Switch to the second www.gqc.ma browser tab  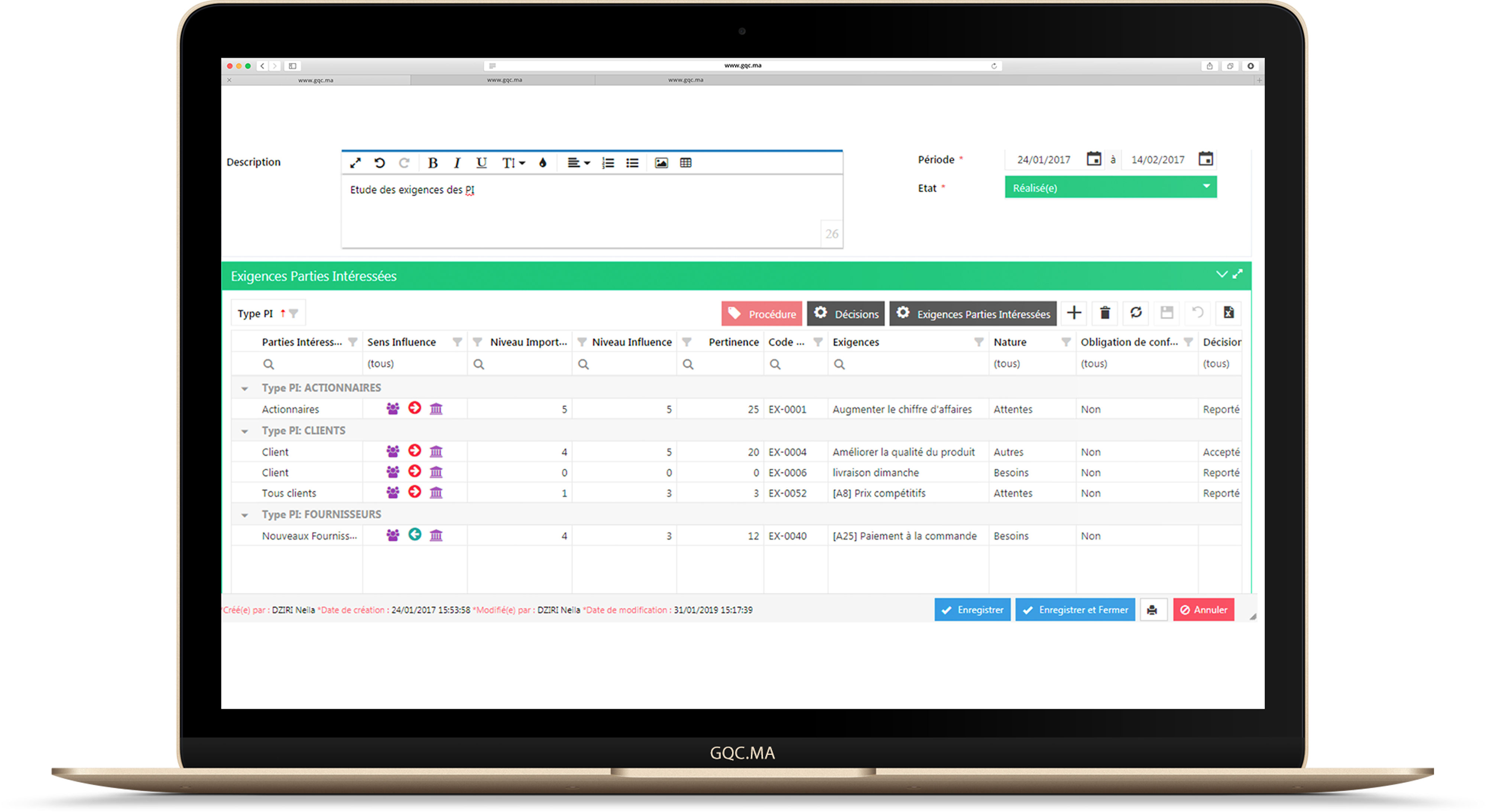tap(504, 80)
